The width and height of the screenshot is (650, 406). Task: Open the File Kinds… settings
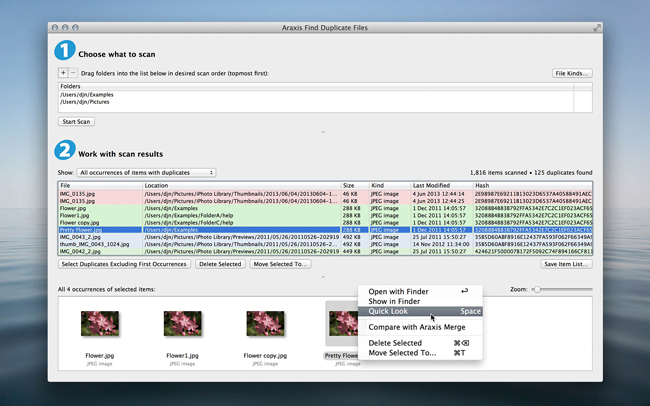[x=572, y=73]
